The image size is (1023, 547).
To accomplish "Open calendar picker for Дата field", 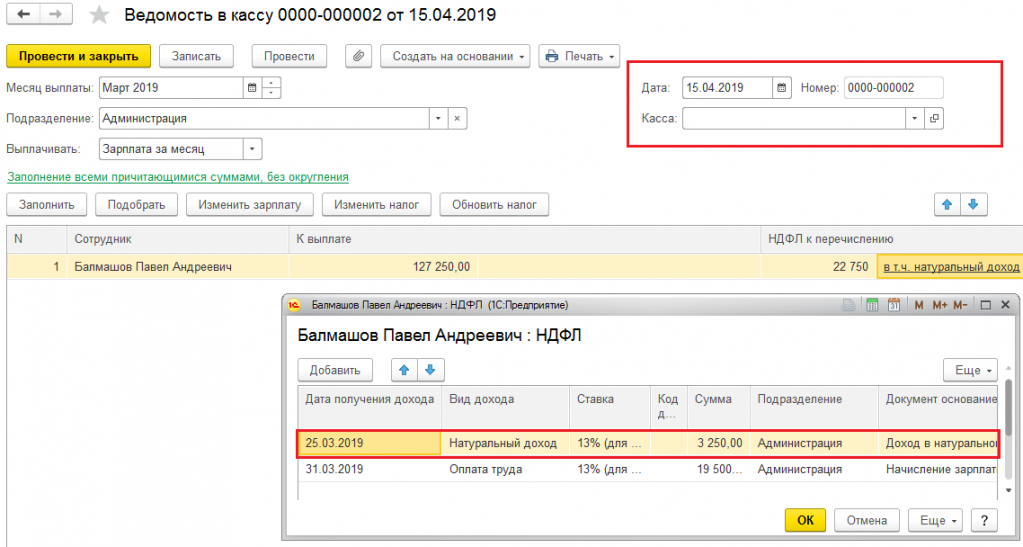I will click(782, 88).
